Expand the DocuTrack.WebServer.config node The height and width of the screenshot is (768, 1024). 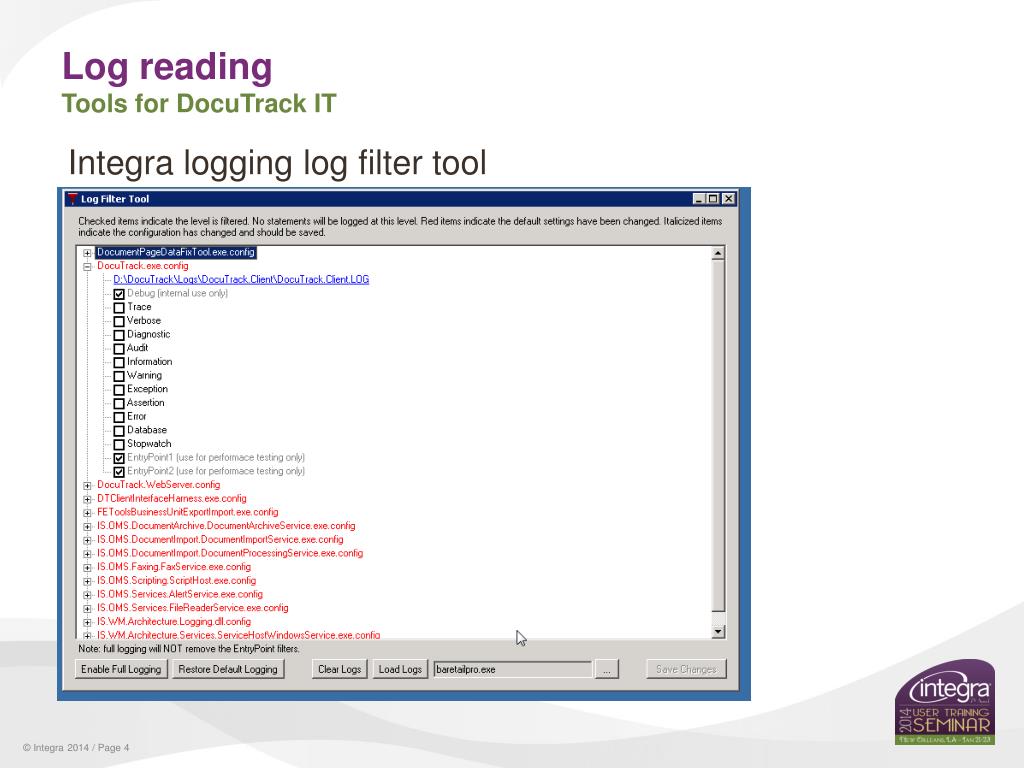[x=87, y=485]
